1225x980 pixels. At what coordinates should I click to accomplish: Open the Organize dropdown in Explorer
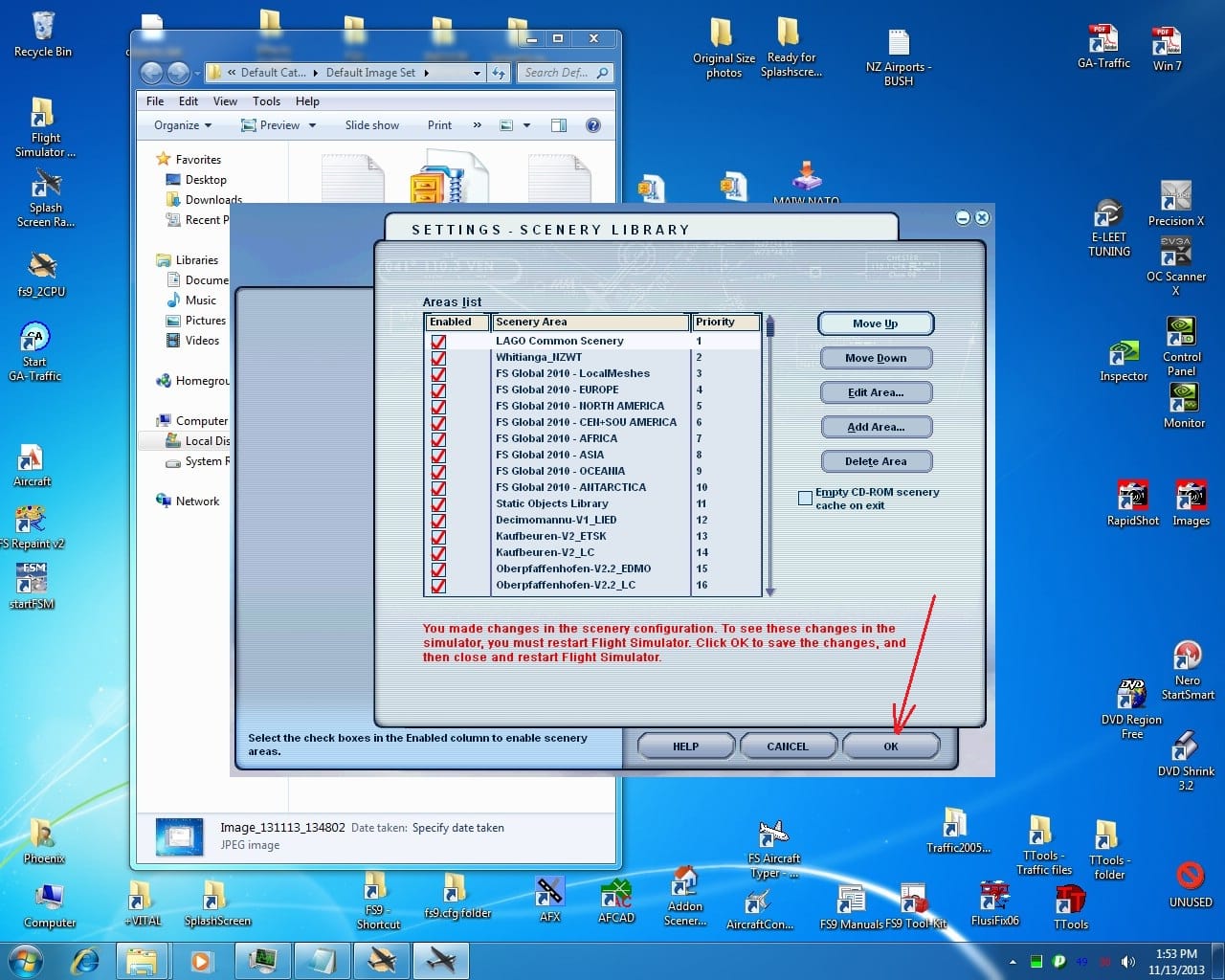click(x=182, y=125)
